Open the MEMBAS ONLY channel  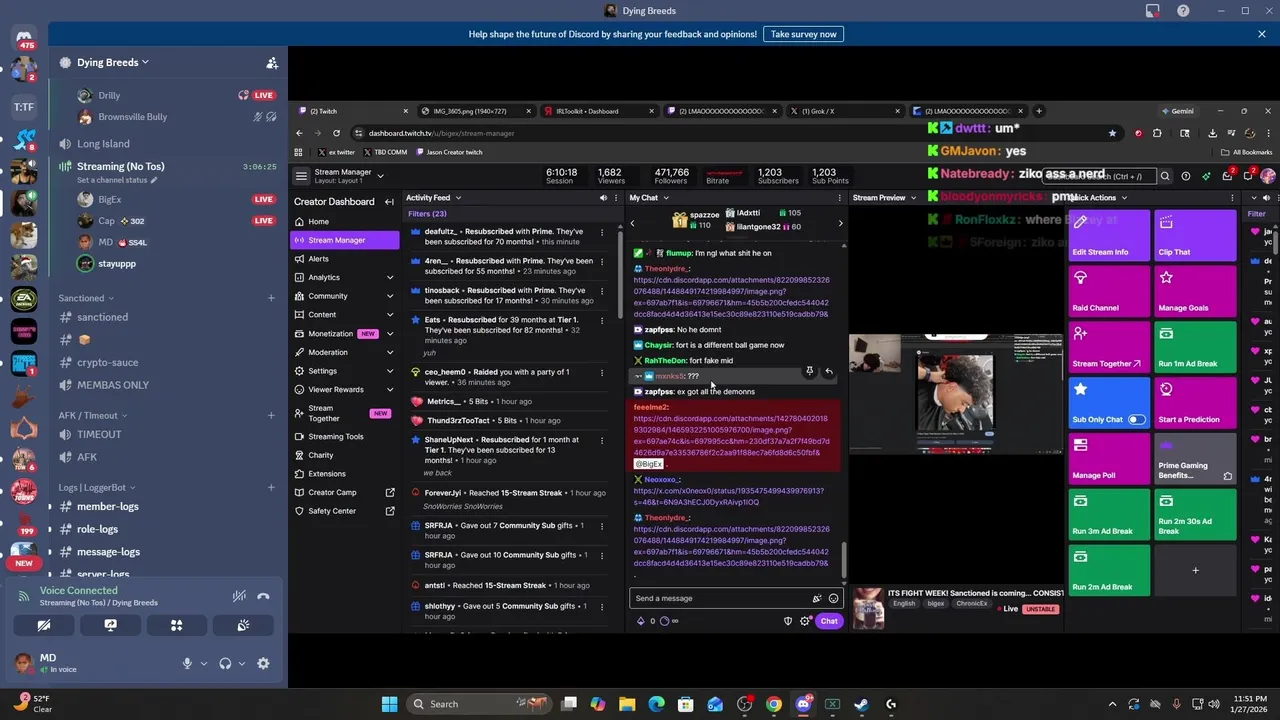pos(112,385)
